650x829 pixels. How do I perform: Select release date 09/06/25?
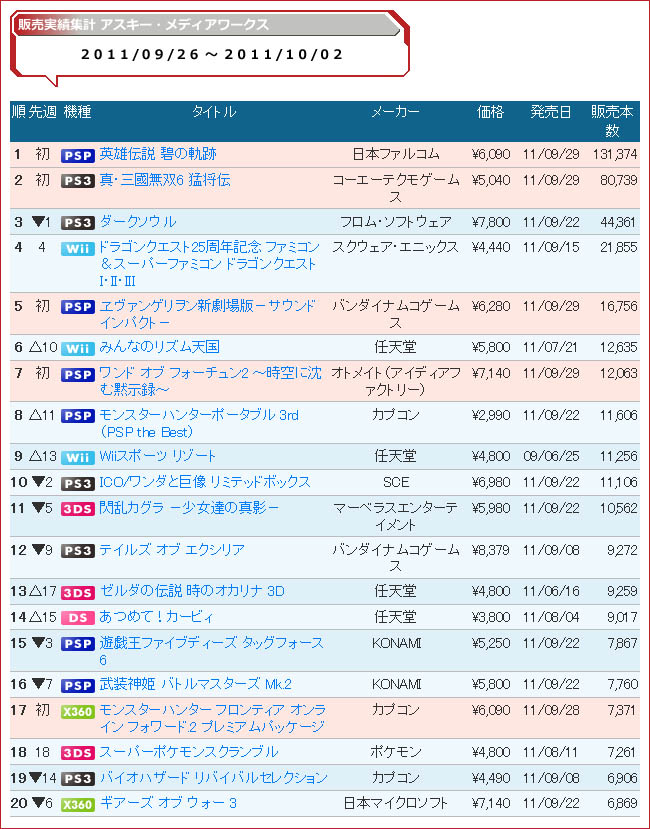(x=551, y=456)
